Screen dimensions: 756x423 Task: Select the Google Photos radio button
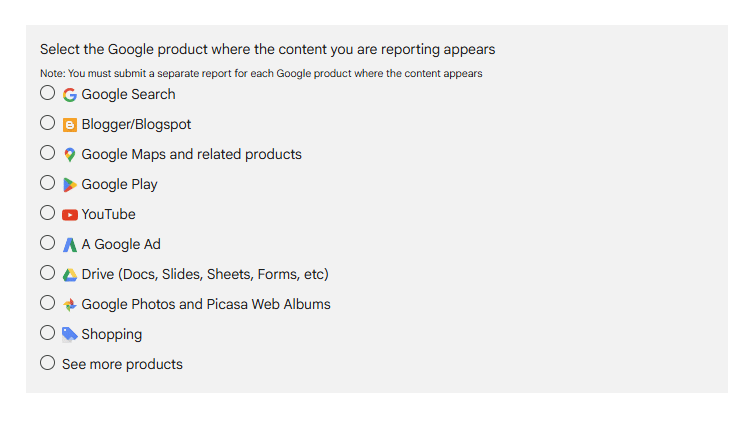[x=47, y=302]
